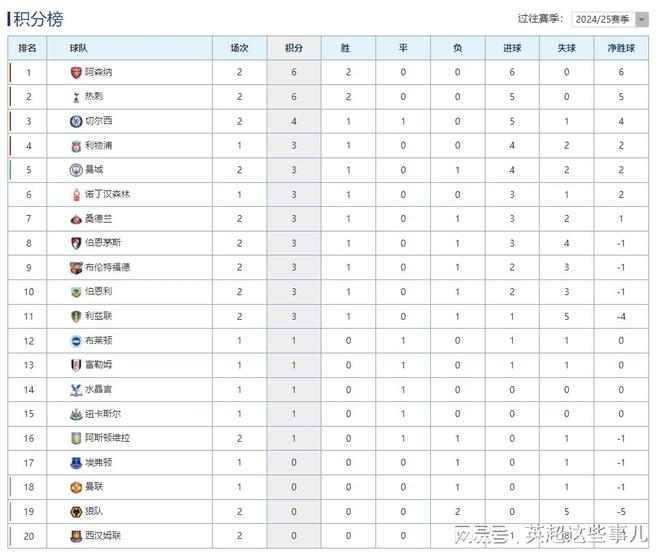Click the Wolves (狼队) club crest
The height and width of the screenshot is (554, 660).
pyautogui.click(x=76, y=511)
